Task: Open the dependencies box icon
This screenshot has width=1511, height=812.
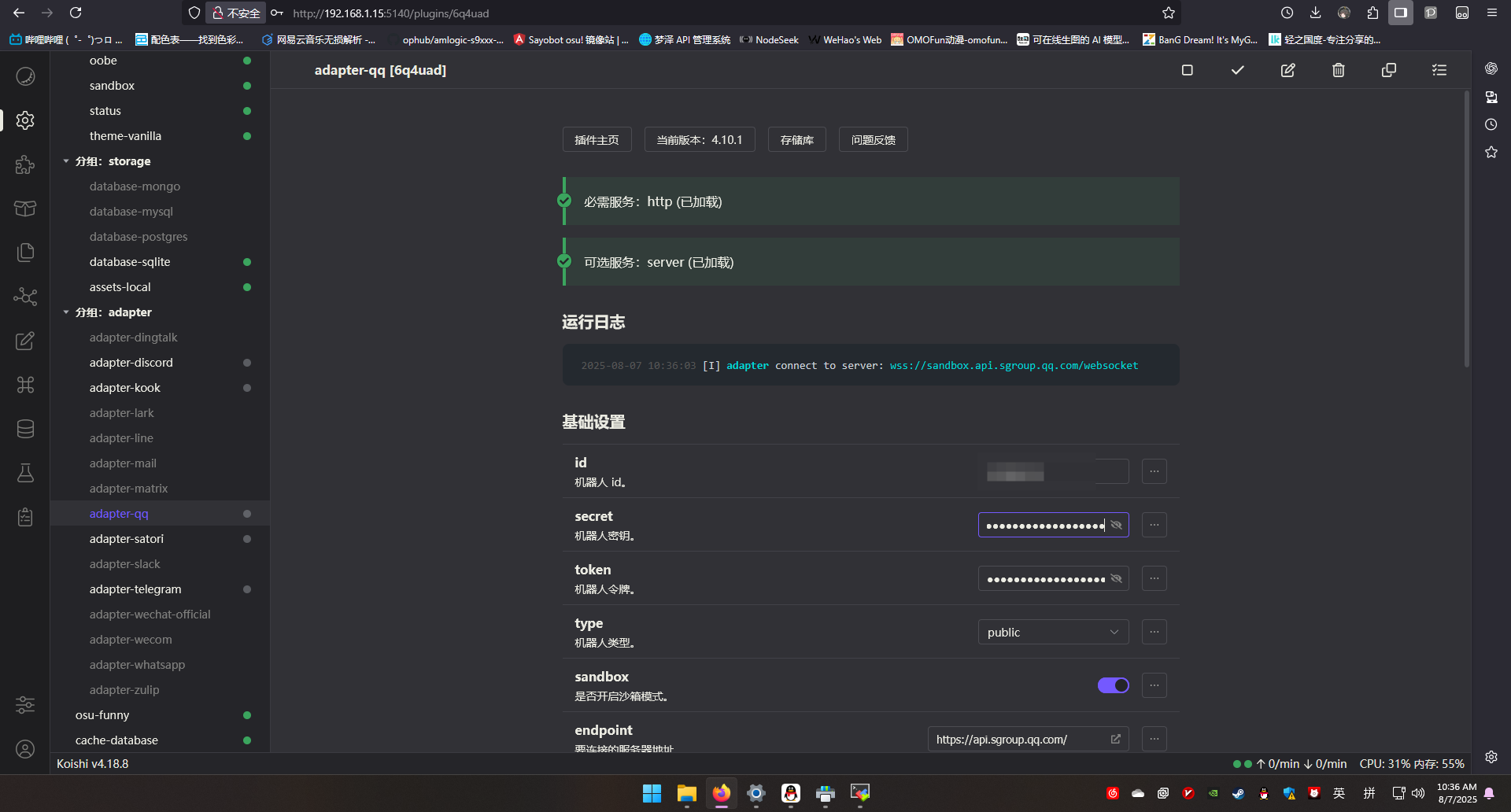Action: point(25,209)
